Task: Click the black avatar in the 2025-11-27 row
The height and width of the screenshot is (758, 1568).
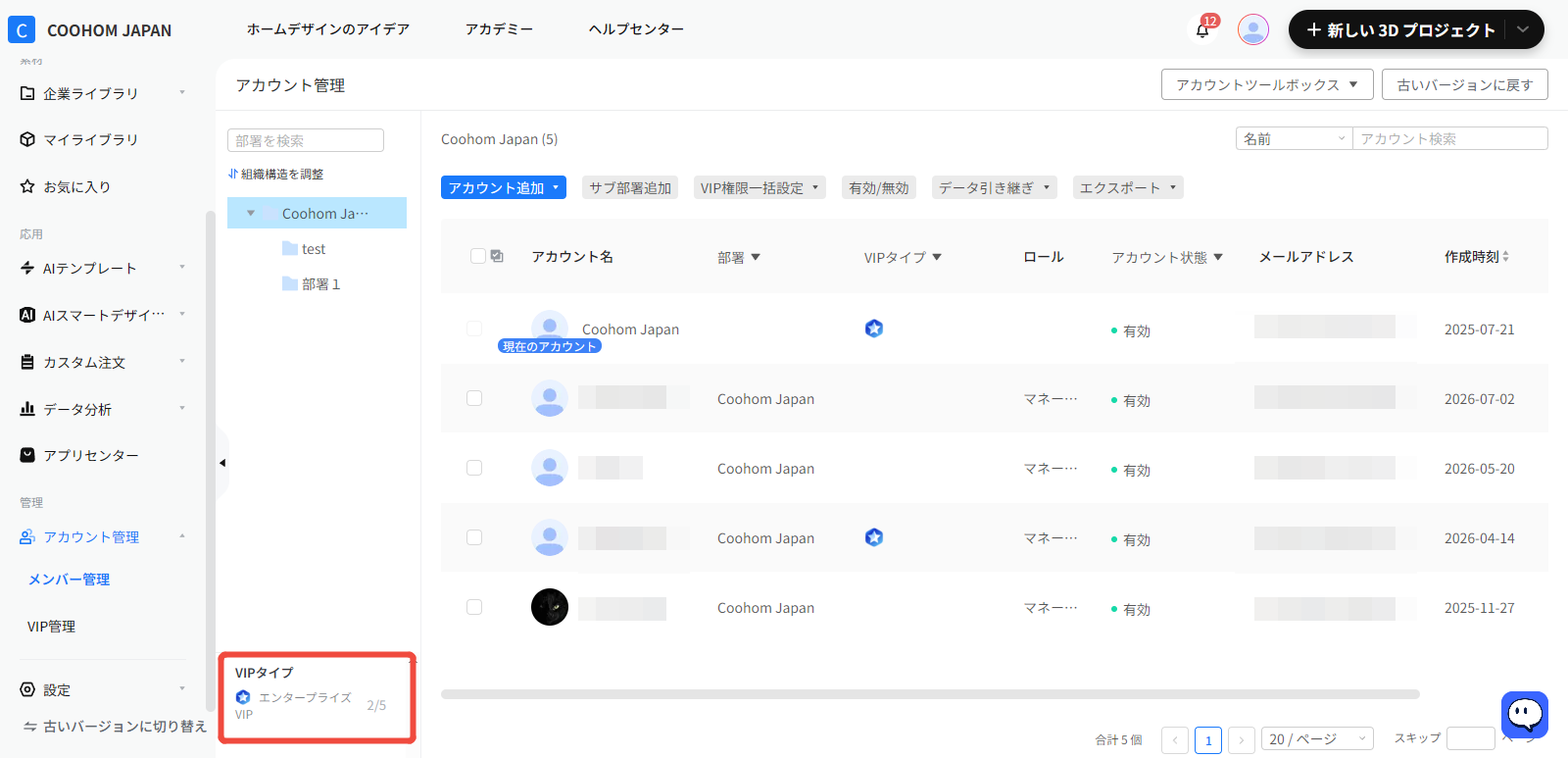Action: tap(550, 607)
